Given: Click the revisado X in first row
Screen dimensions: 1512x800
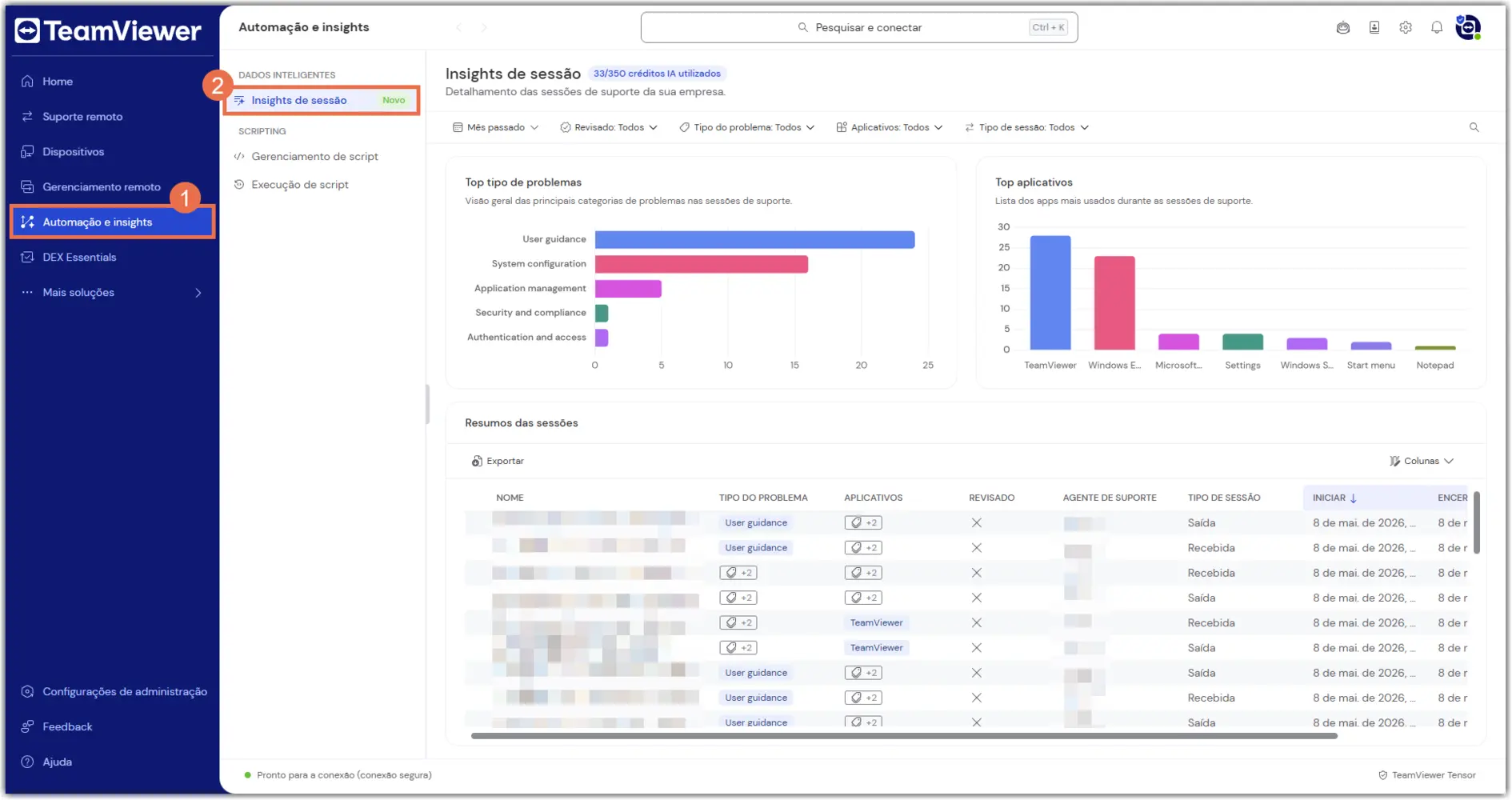Looking at the screenshot, I should coord(977,523).
